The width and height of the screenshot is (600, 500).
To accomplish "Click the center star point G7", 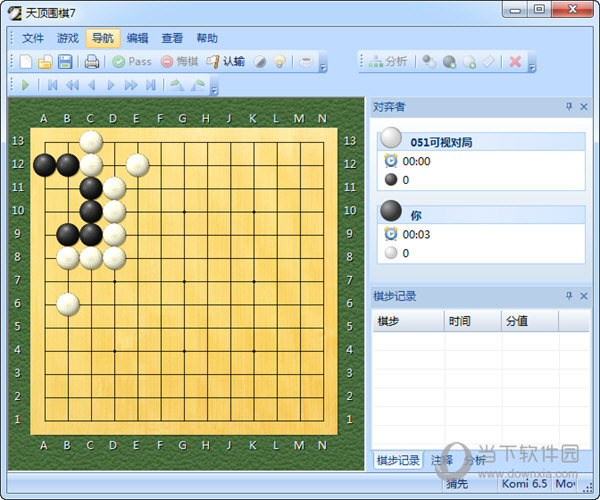I will point(184,282).
